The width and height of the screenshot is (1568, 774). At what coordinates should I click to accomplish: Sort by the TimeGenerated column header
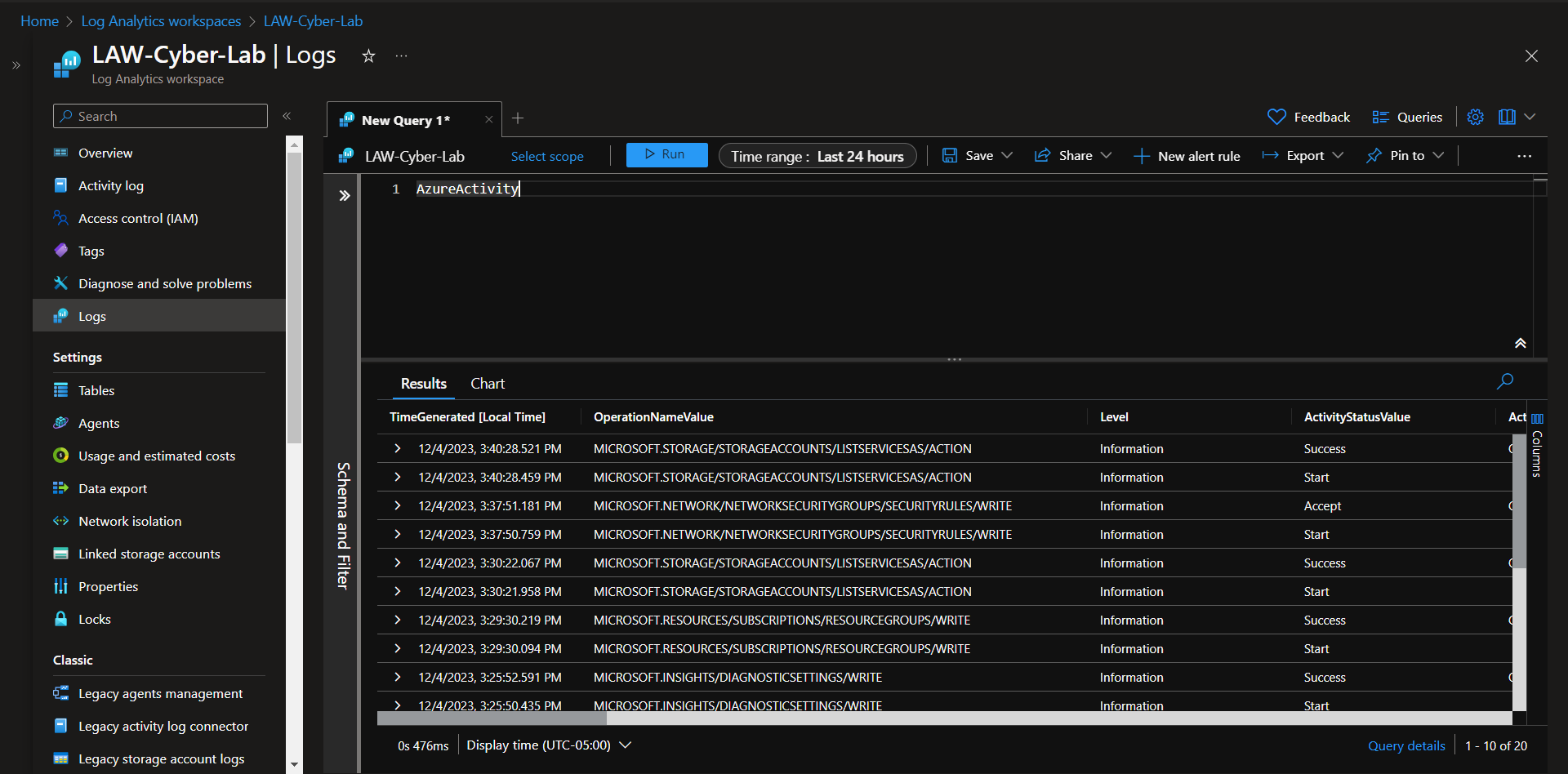(x=467, y=416)
